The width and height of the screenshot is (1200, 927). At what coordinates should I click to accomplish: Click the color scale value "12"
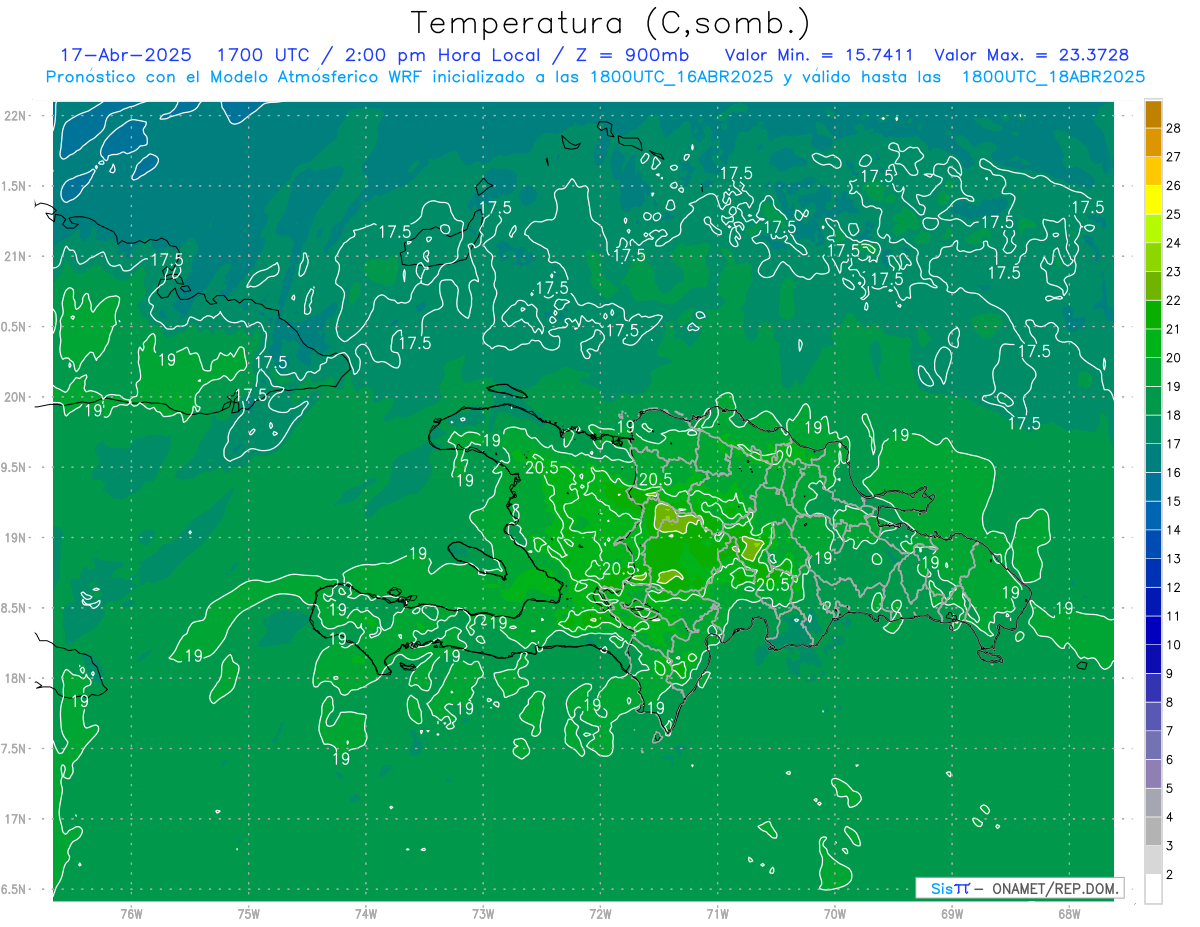pyautogui.click(x=1174, y=587)
